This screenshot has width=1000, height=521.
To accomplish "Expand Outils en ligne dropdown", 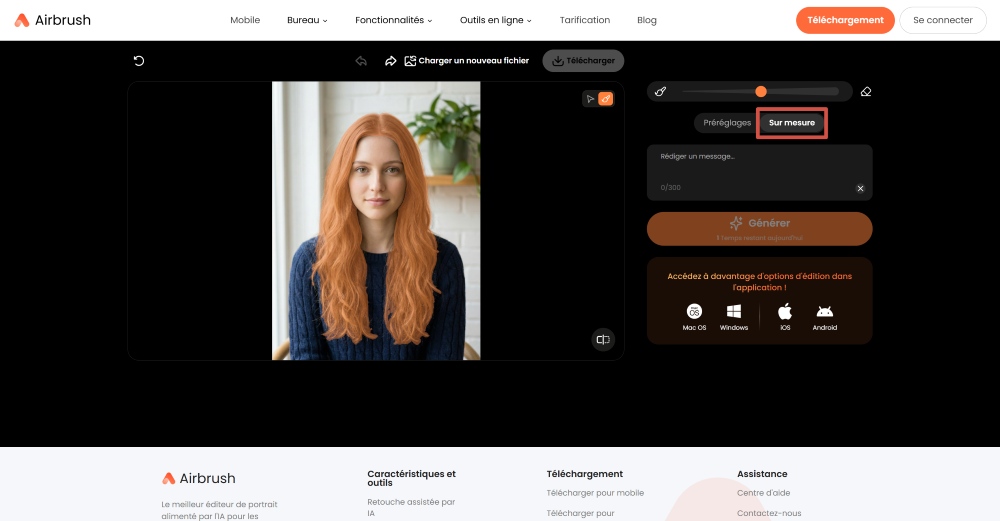I will click(496, 20).
